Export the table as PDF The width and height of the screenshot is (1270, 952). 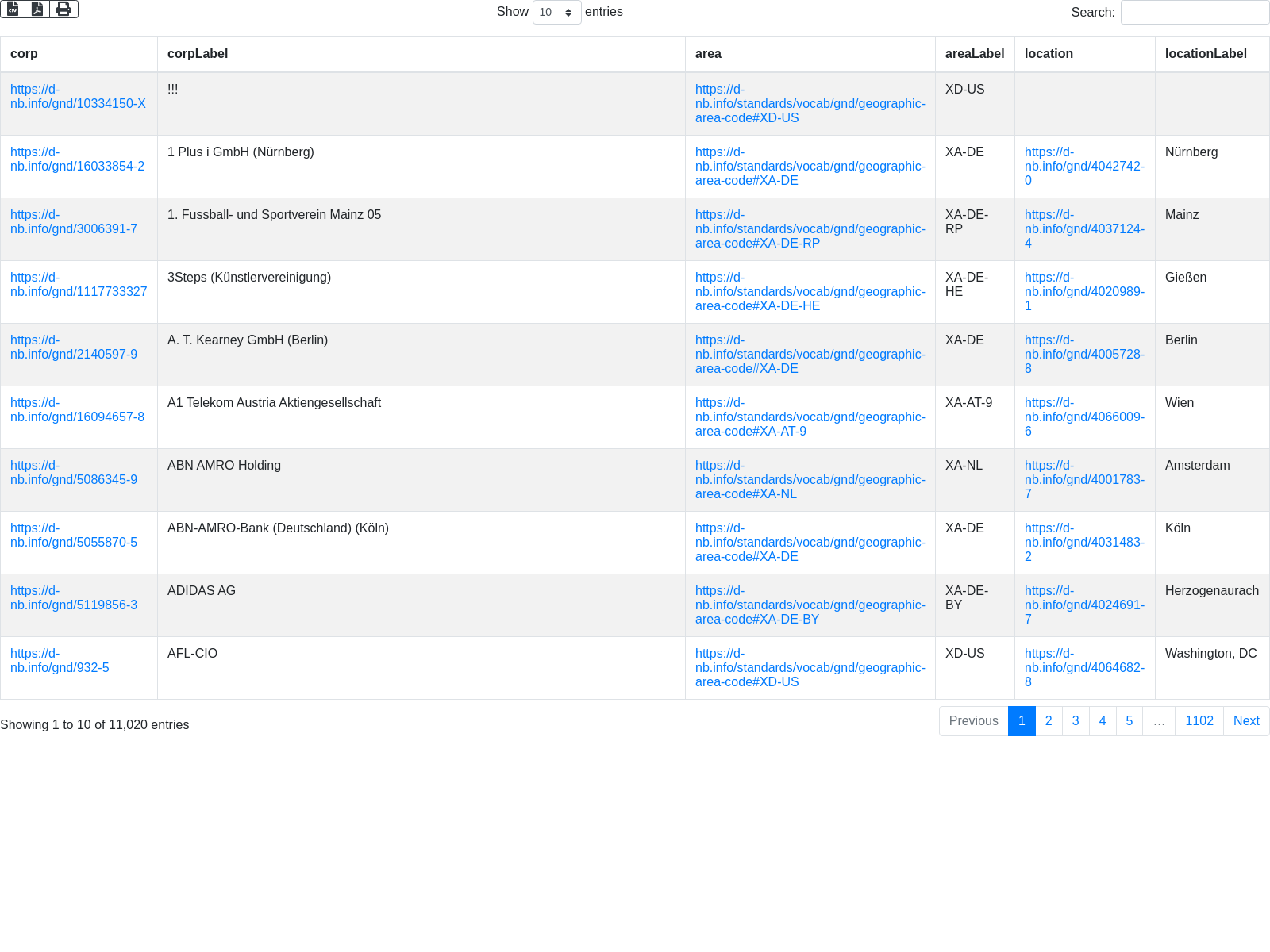pos(37,9)
